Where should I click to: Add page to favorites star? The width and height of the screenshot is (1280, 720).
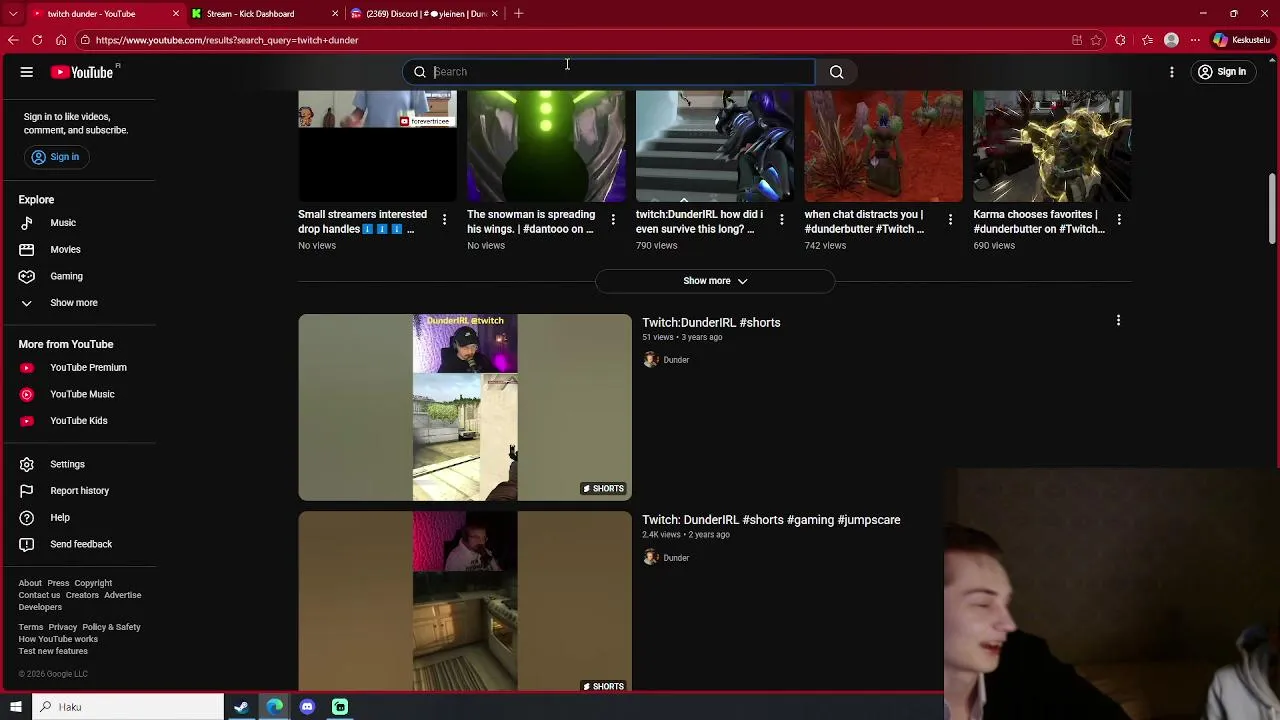1097,40
